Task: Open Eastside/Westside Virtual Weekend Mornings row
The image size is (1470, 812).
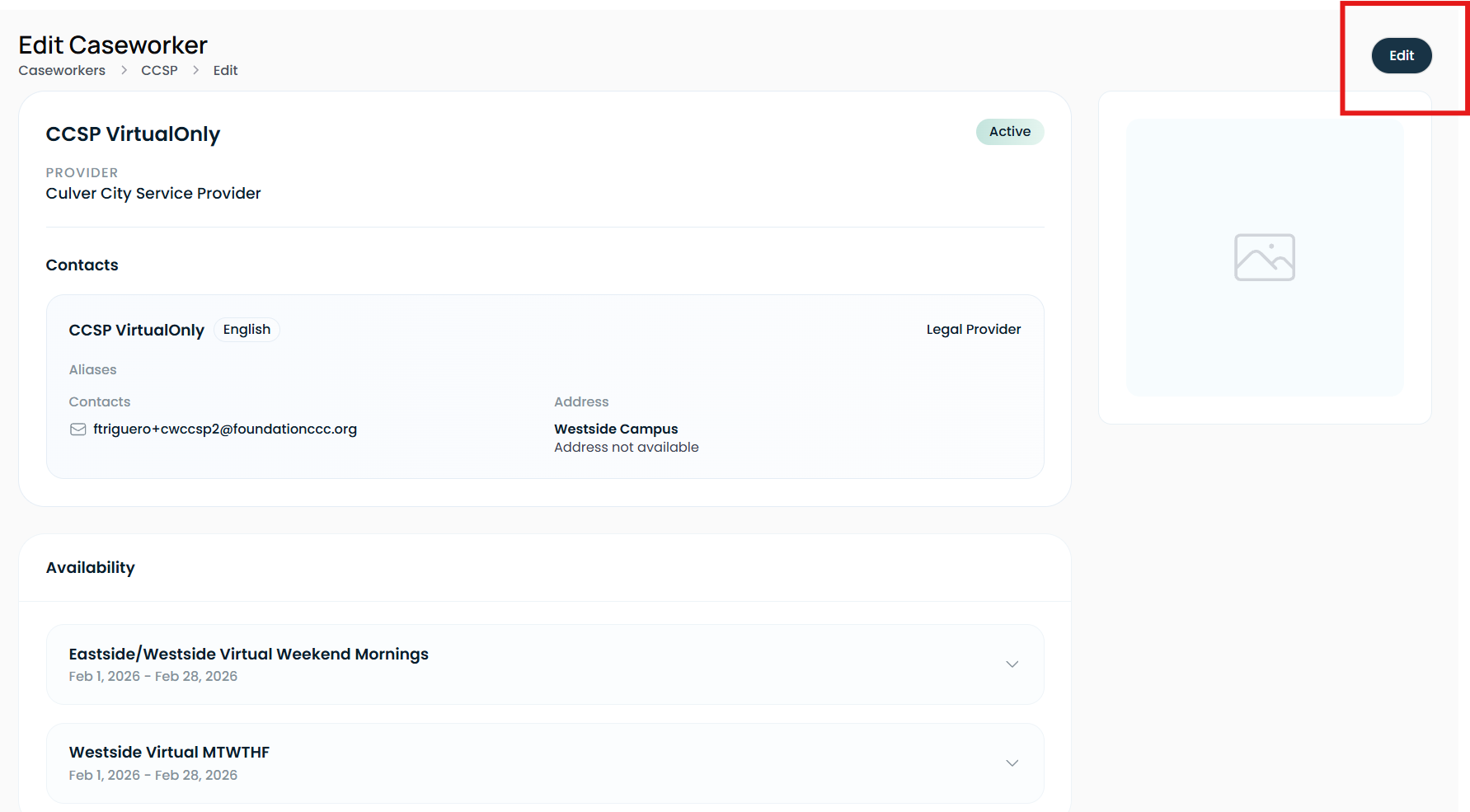Action: [x=545, y=664]
